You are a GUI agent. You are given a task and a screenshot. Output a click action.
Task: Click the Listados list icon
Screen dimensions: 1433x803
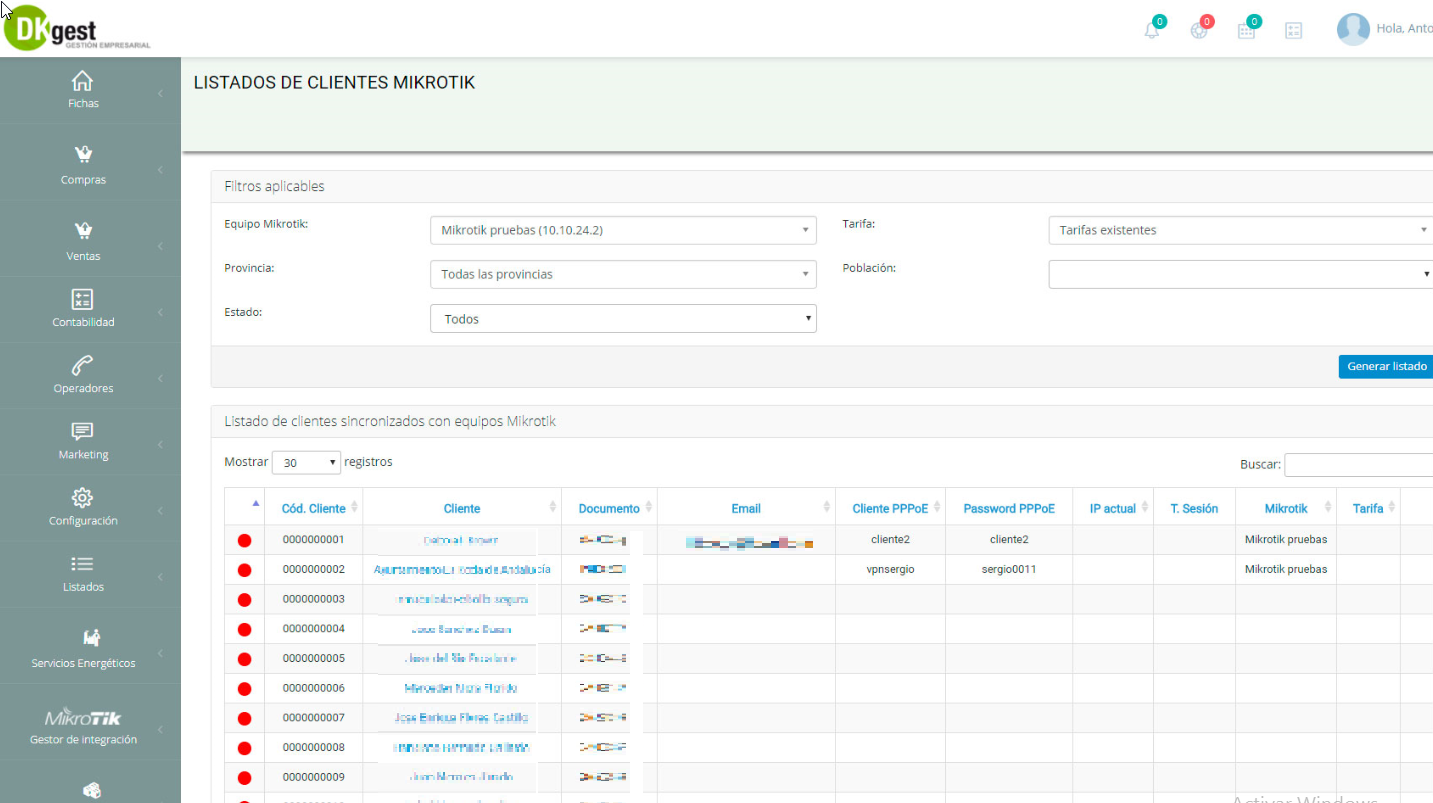point(83,564)
